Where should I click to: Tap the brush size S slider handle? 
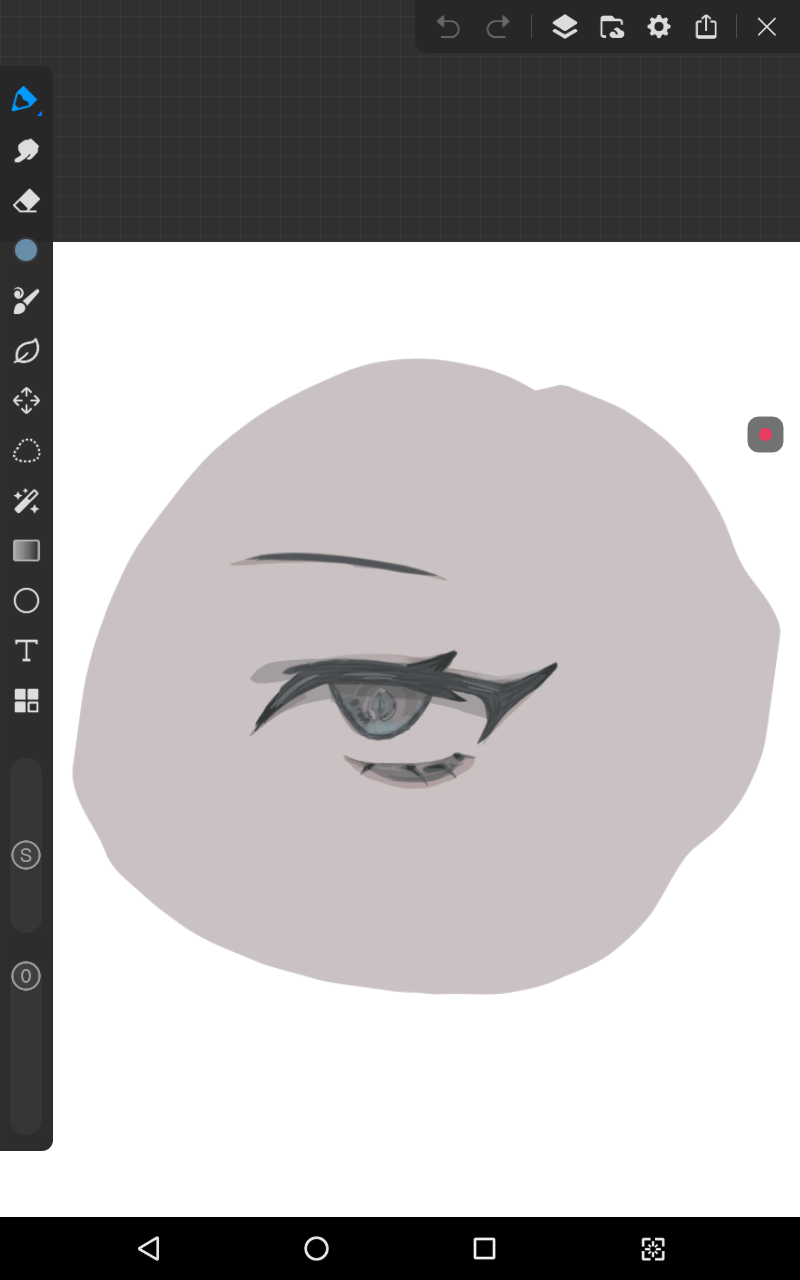click(x=26, y=855)
